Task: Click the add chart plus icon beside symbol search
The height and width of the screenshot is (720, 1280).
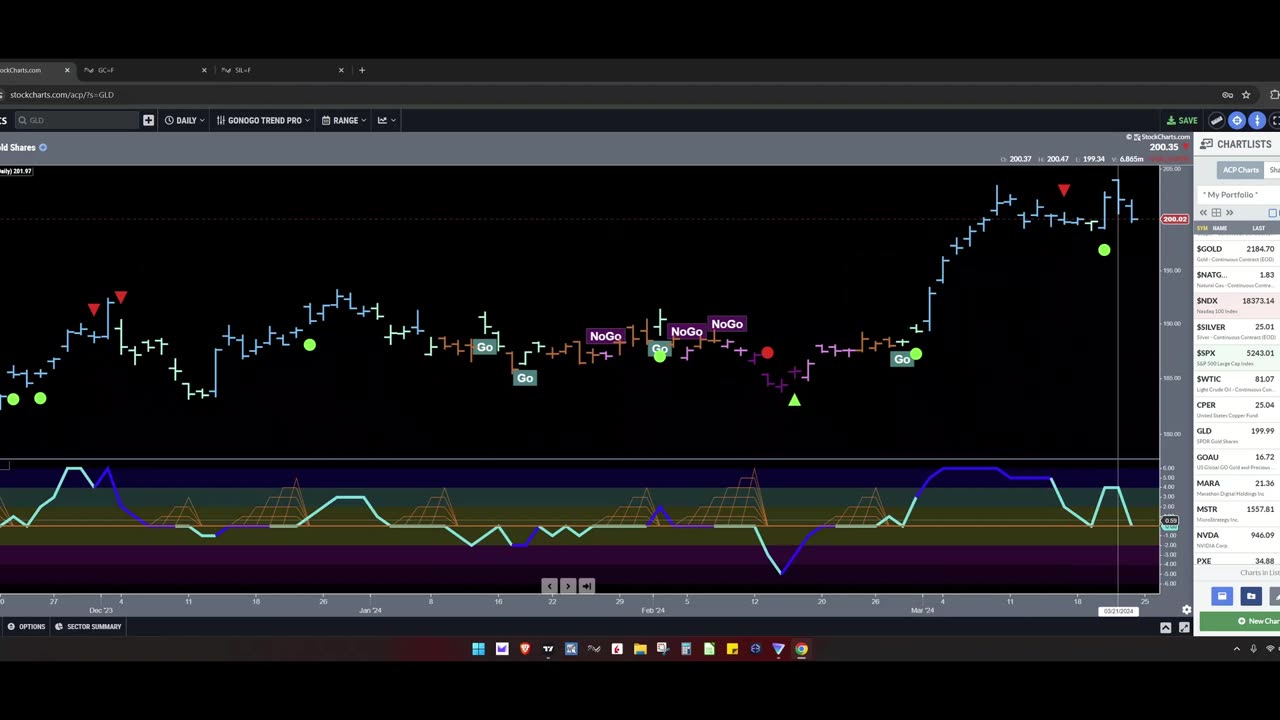Action: tap(148, 120)
